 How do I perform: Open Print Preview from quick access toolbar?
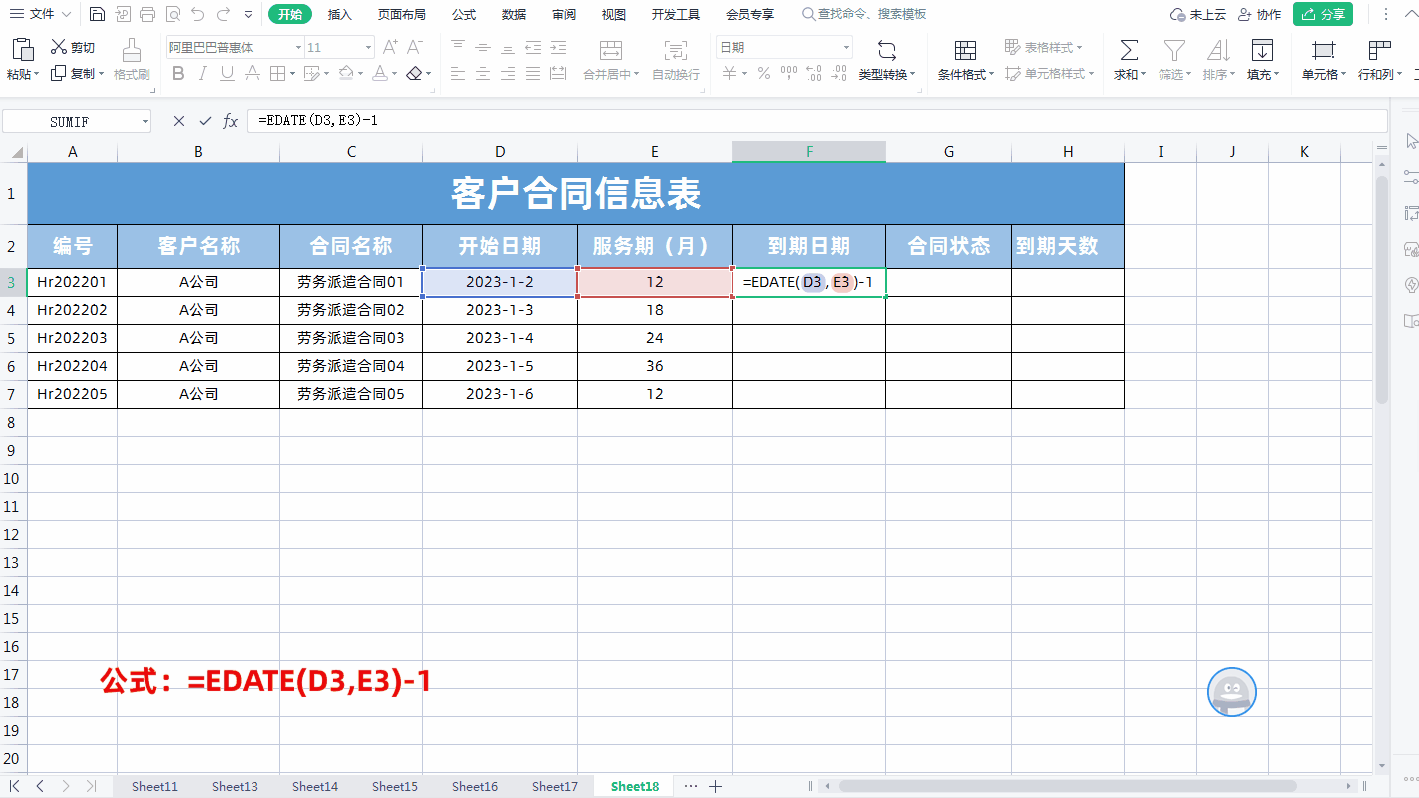point(173,14)
